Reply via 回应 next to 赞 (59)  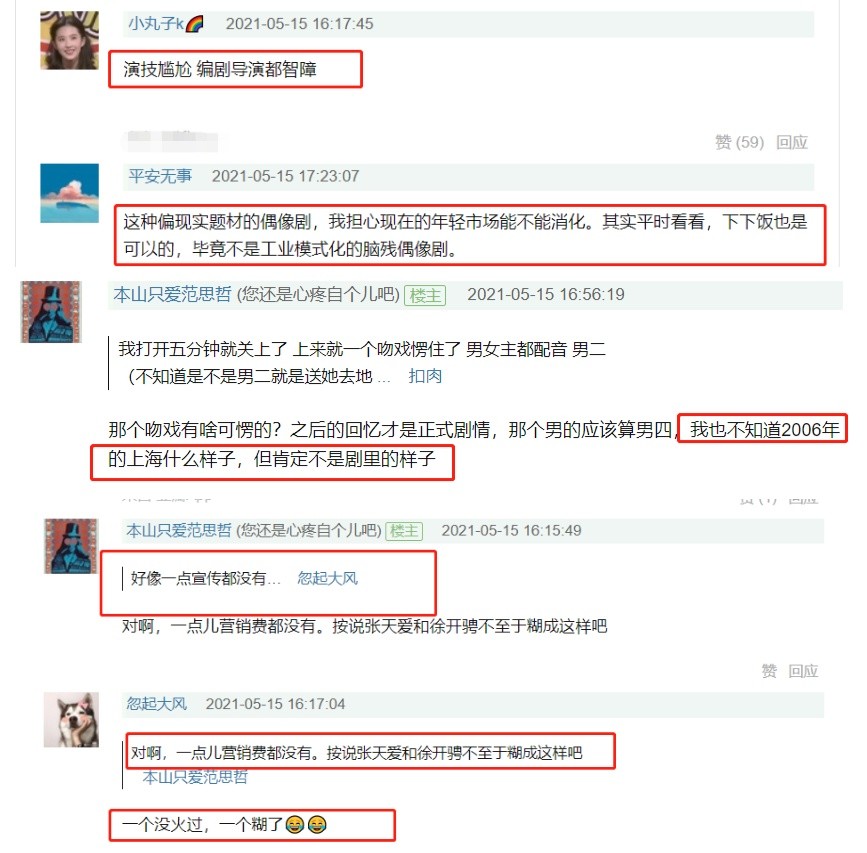point(791,142)
